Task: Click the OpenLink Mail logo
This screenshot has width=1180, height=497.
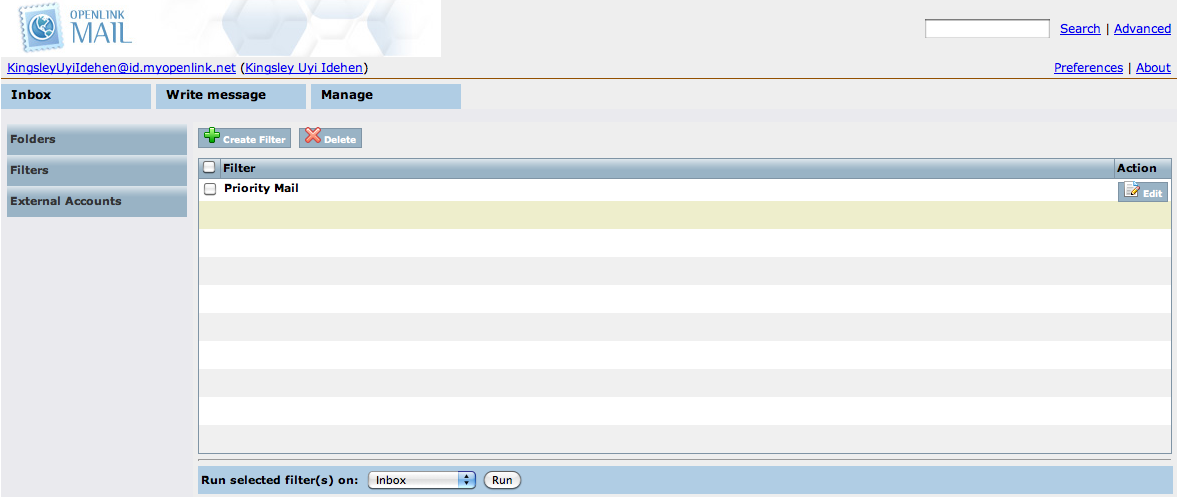Action: pyautogui.click(x=77, y=26)
